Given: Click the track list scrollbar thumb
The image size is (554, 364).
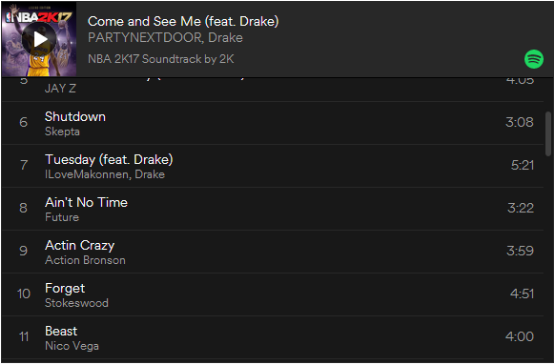Looking at the screenshot, I should 548,134.
